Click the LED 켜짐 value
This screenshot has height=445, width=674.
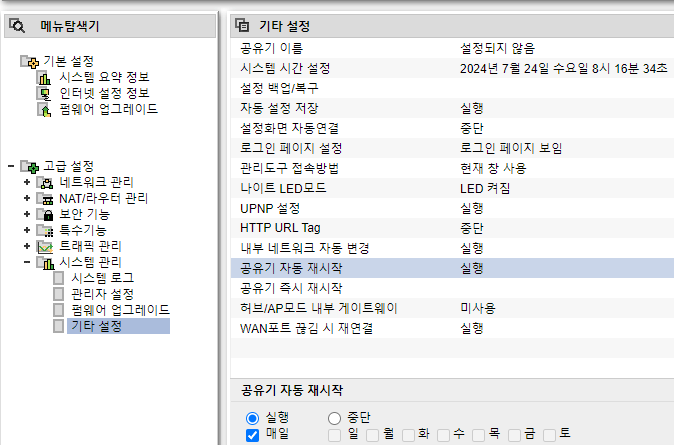pyautogui.click(x=485, y=188)
